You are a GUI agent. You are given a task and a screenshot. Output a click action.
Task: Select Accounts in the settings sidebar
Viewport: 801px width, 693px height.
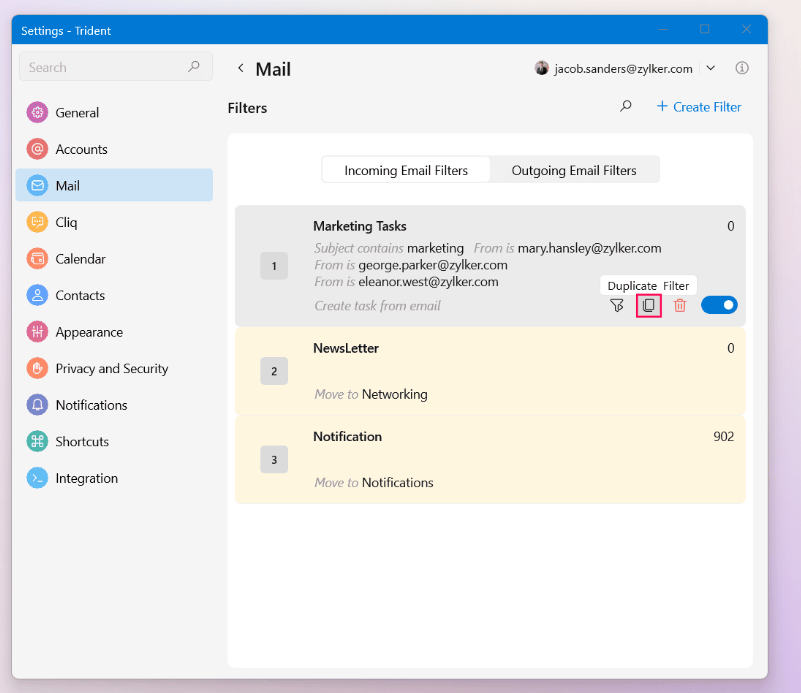tap(114, 149)
